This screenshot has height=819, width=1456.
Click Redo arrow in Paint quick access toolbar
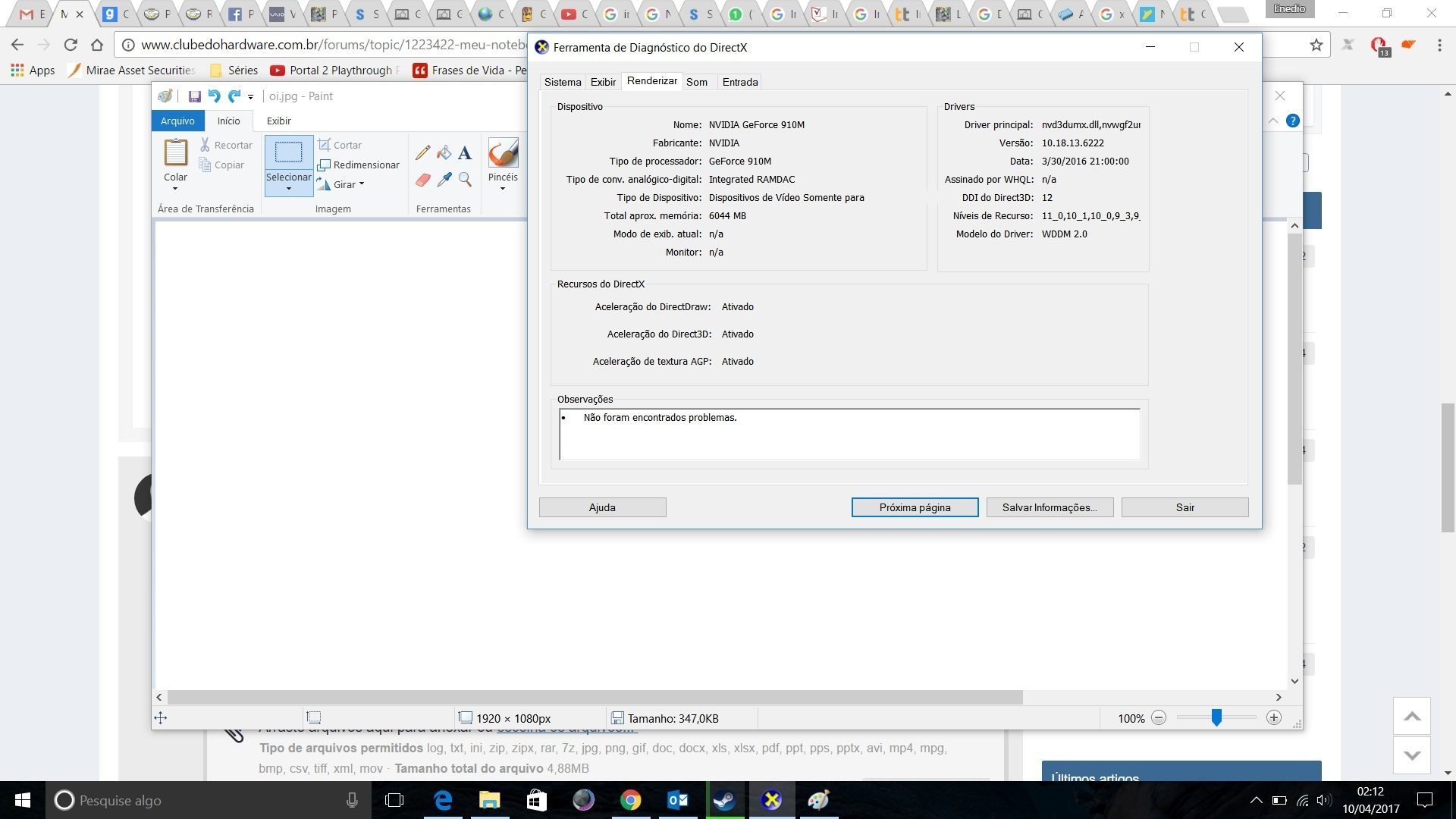coord(234,96)
